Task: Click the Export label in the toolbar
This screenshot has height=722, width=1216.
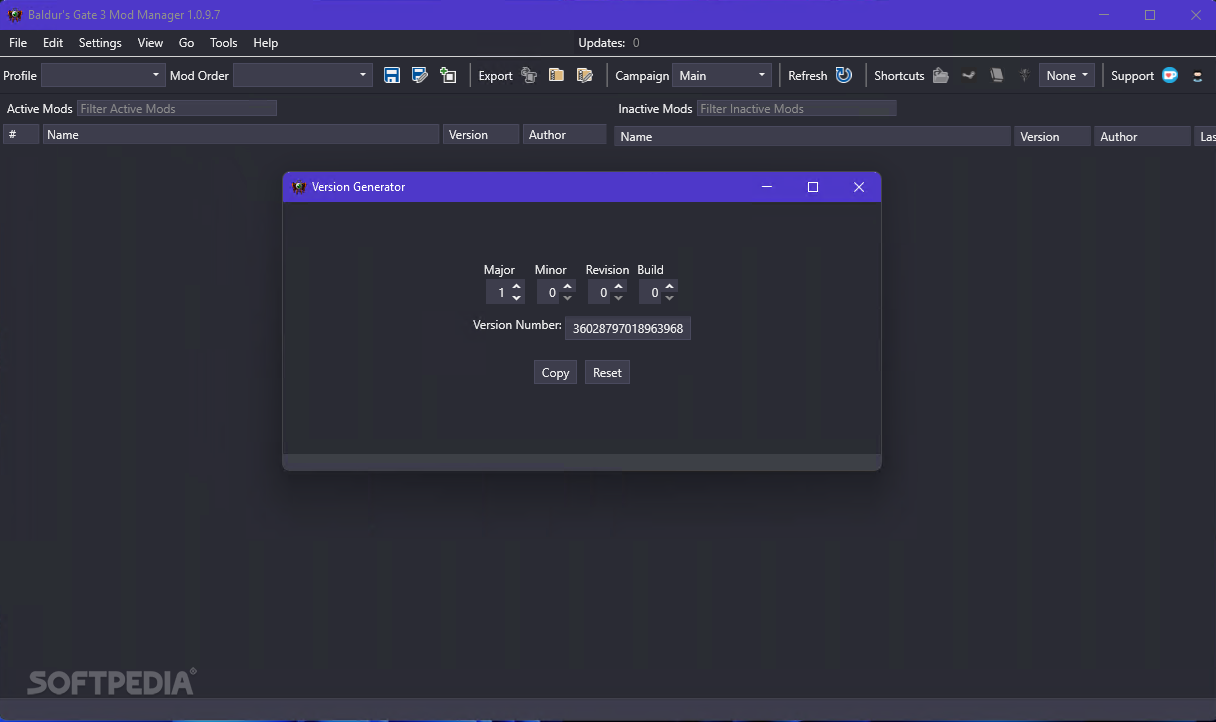Action: [495, 75]
